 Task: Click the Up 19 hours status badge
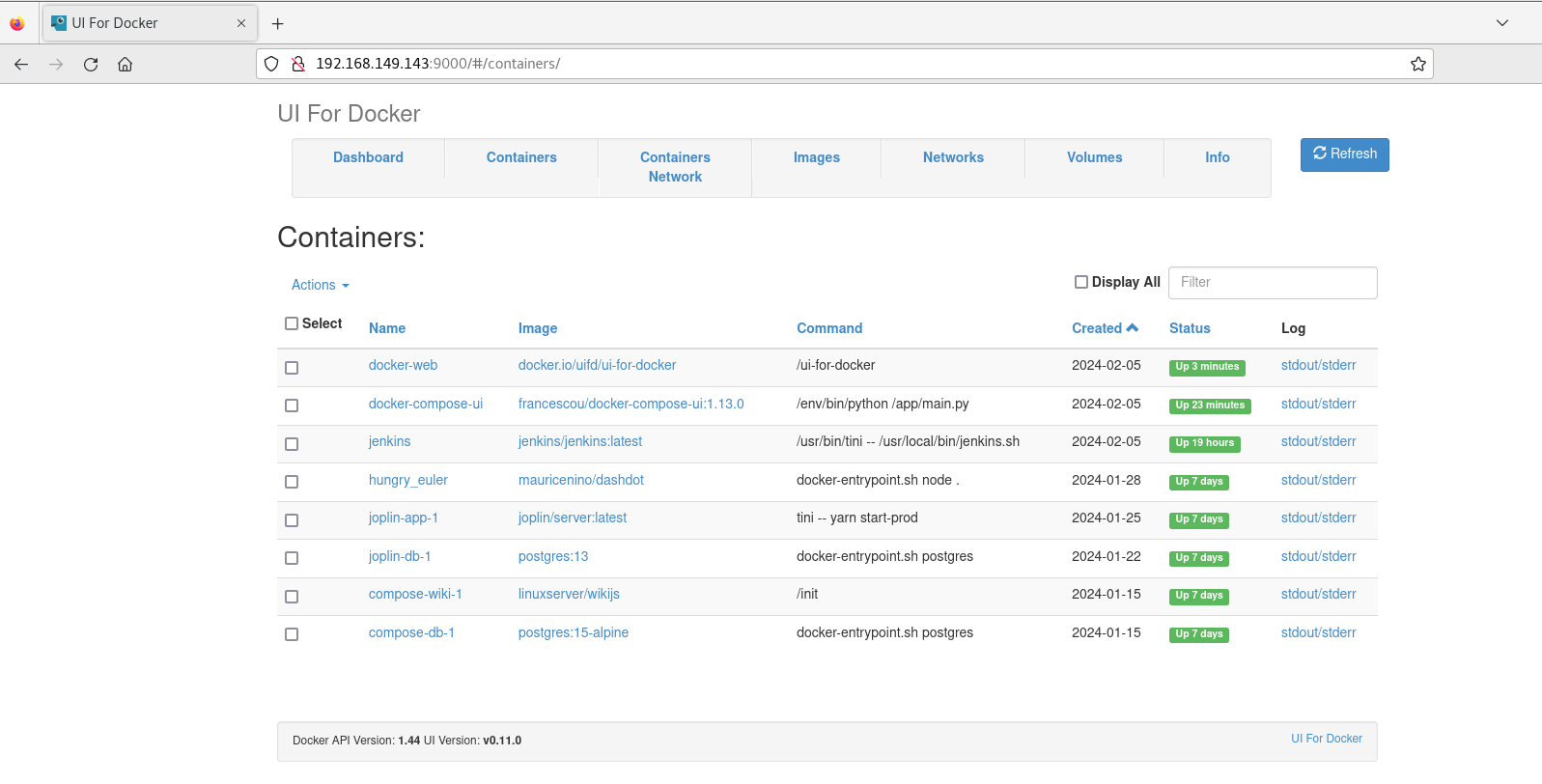tap(1204, 443)
